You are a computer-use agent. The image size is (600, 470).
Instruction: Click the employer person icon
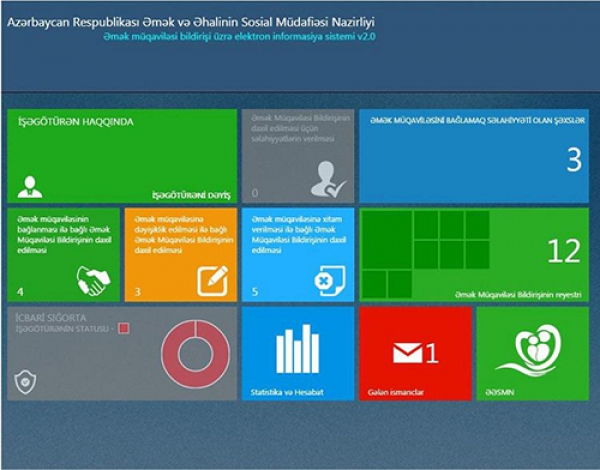pyautogui.click(x=30, y=186)
